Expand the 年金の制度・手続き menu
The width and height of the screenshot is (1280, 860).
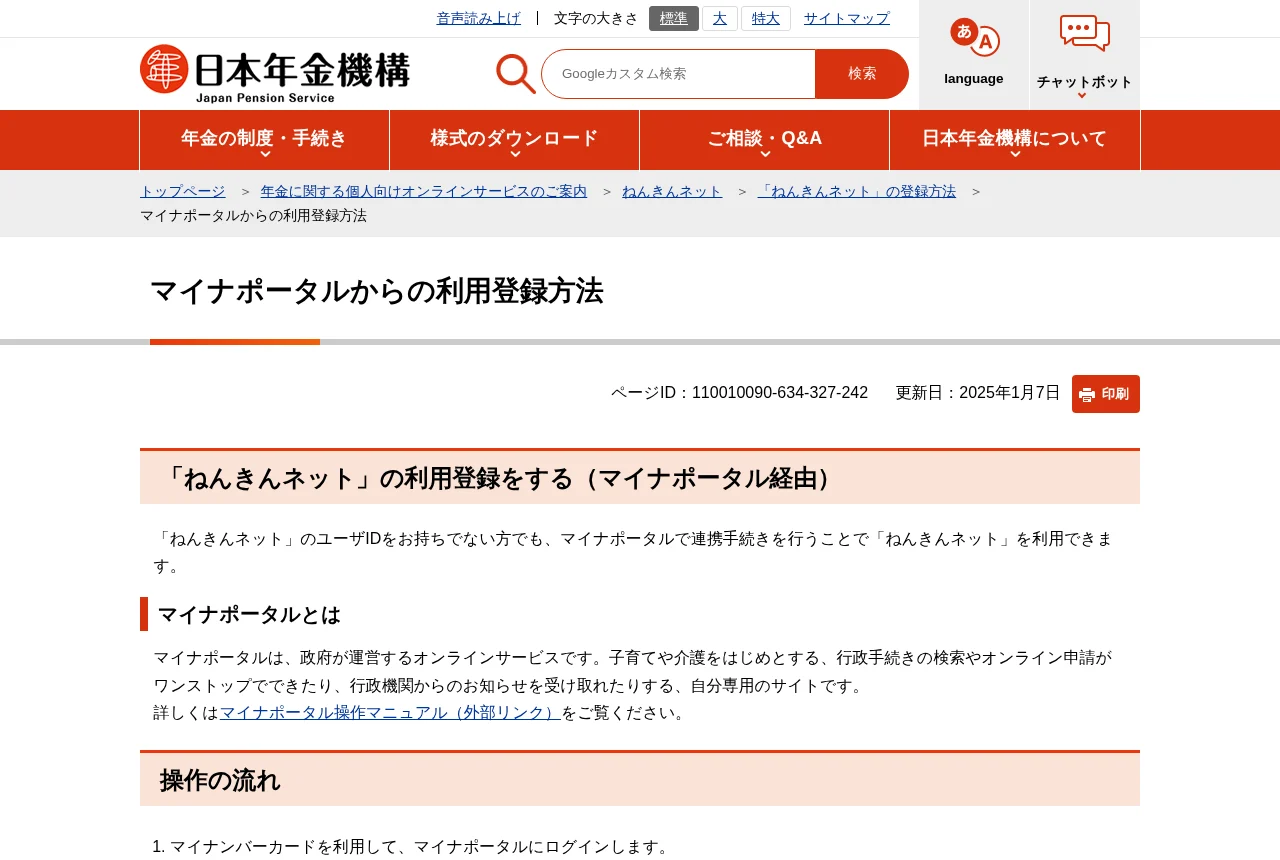click(264, 140)
